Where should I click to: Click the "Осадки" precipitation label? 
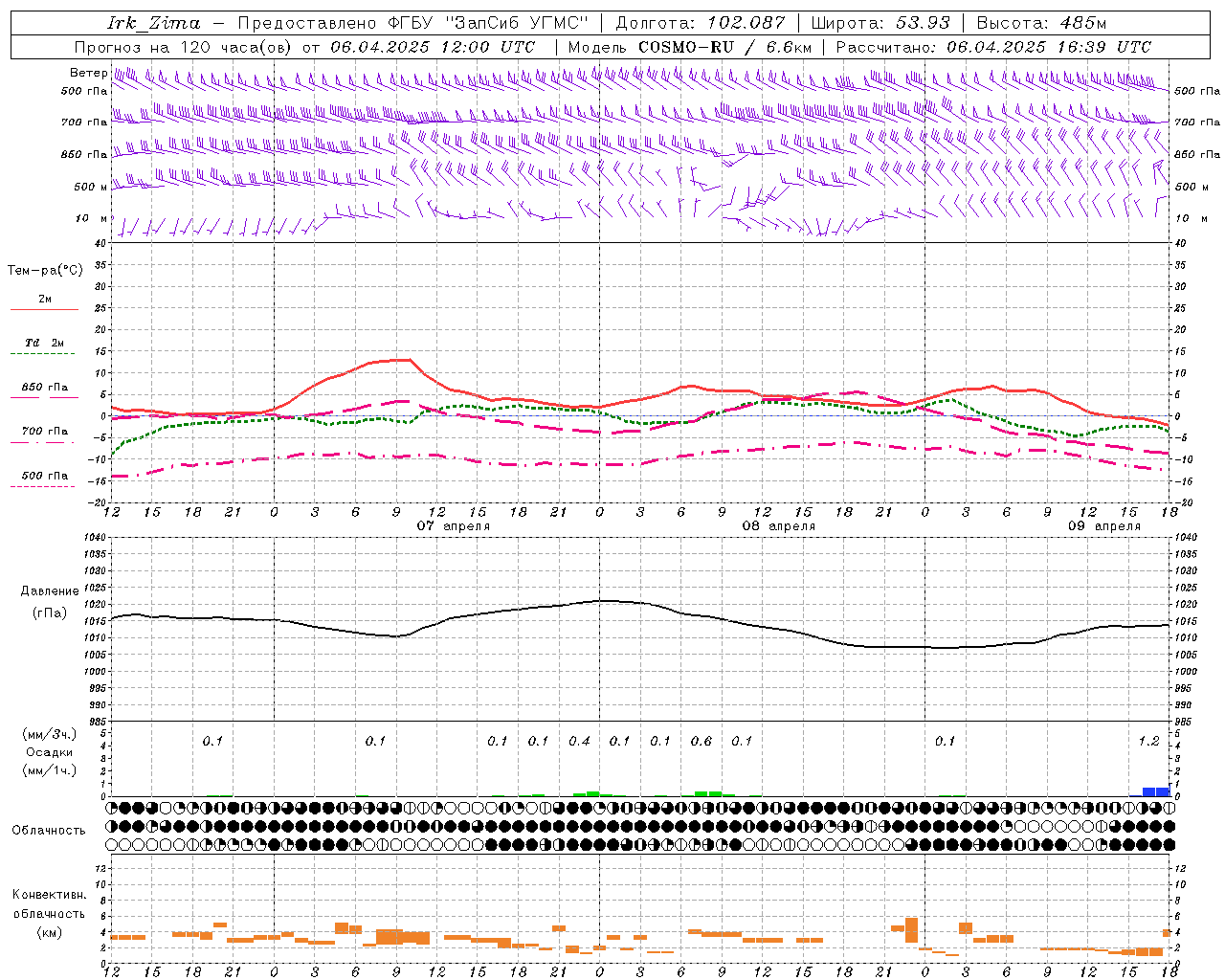(x=50, y=752)
